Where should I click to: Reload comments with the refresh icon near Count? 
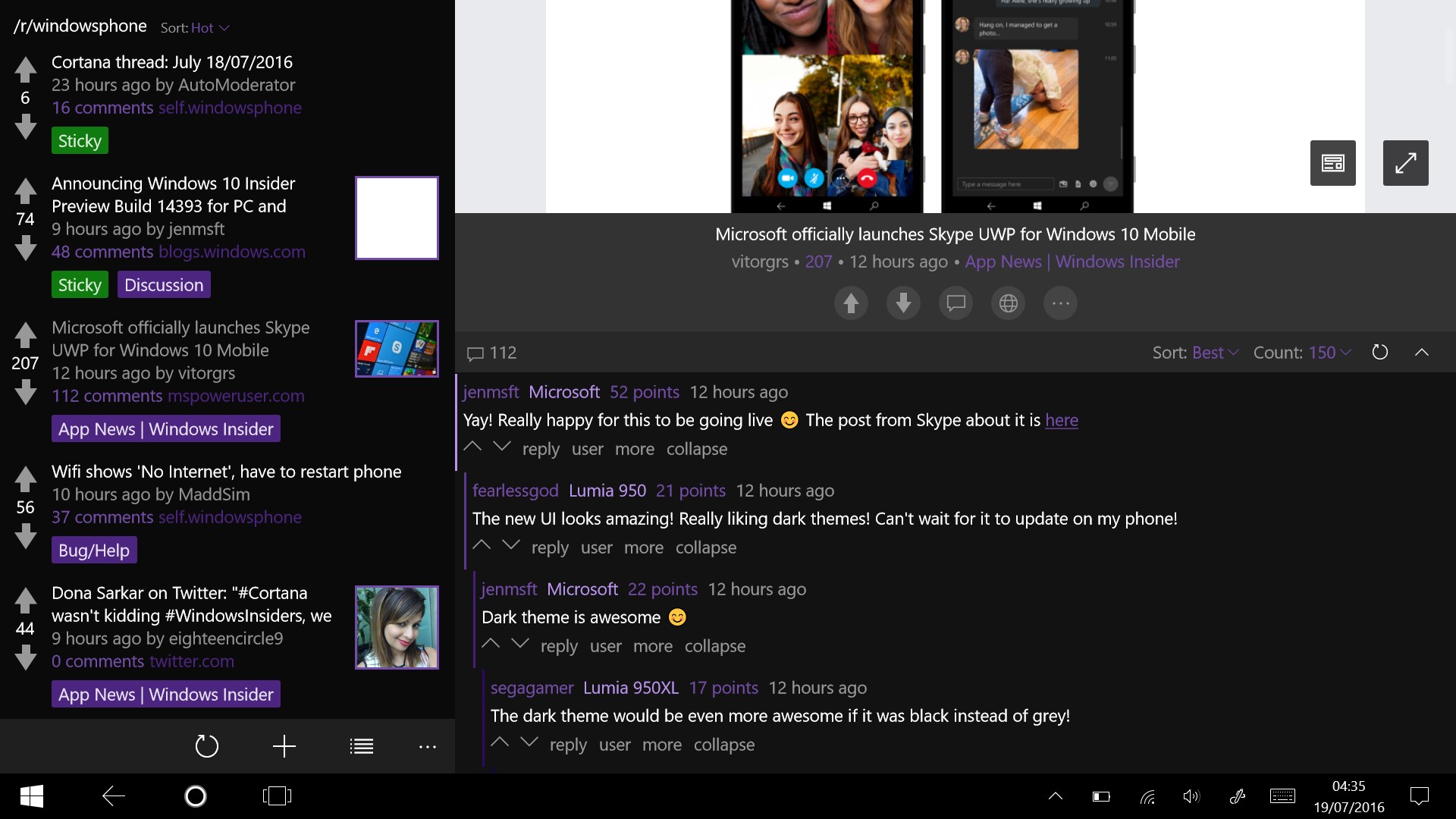coord(1380,352)
